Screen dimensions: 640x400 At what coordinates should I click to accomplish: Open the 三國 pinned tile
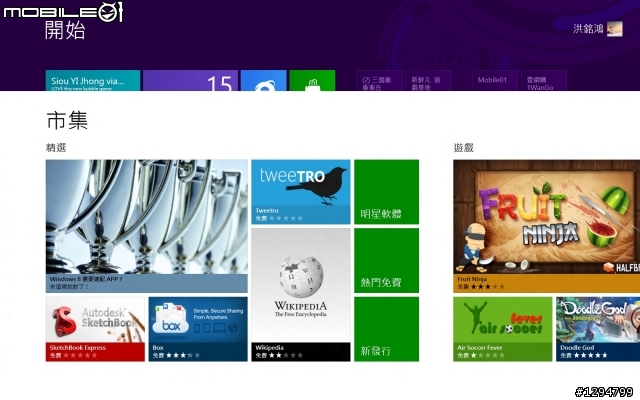tap(379, 80)
